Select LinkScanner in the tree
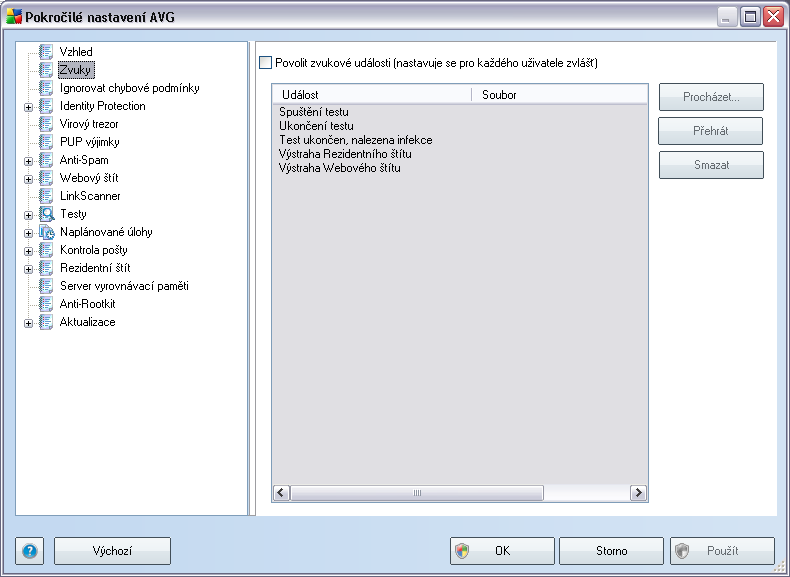 pos(90,196)
